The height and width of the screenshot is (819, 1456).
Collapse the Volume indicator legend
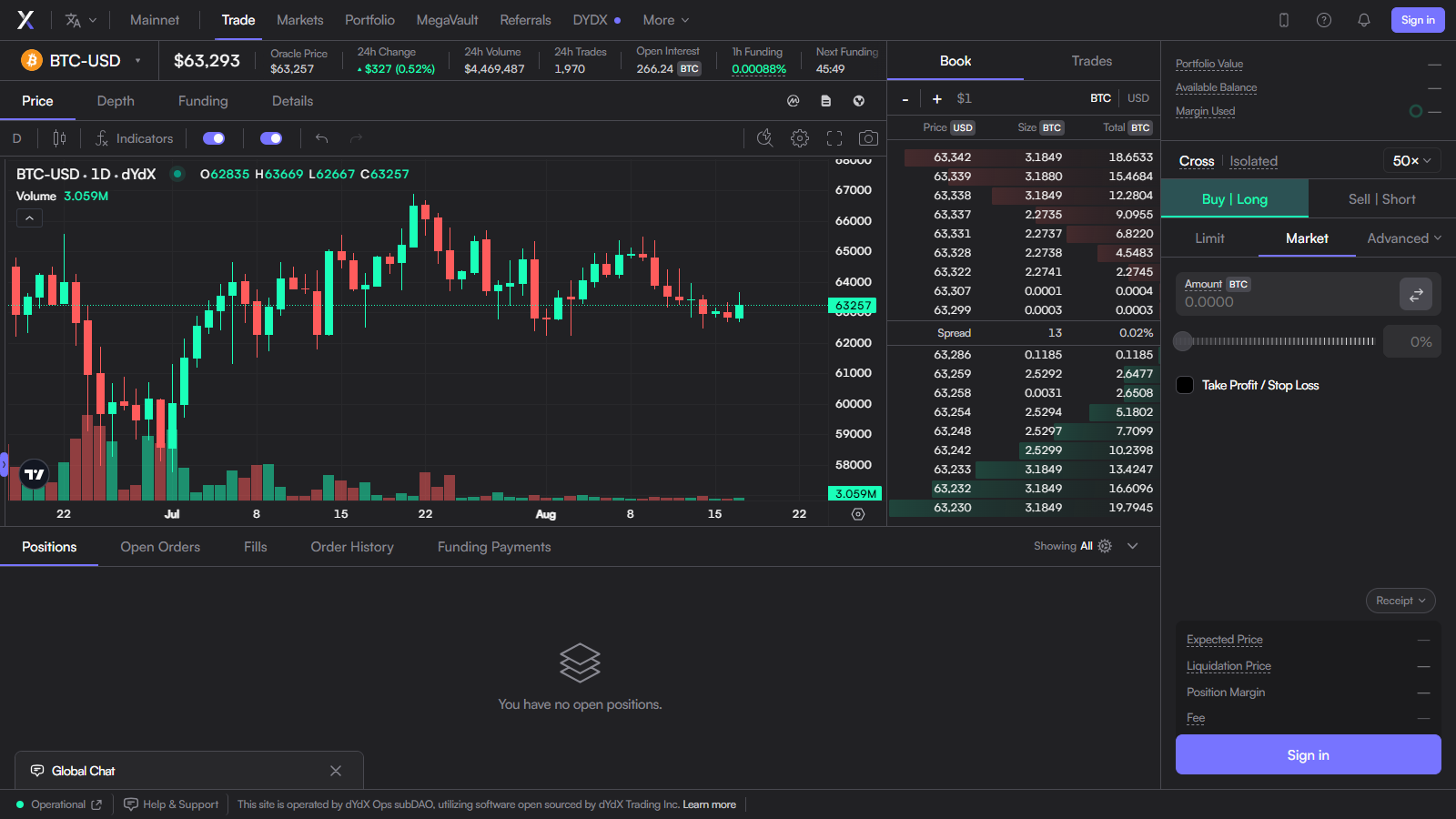(x=29, y=218)
